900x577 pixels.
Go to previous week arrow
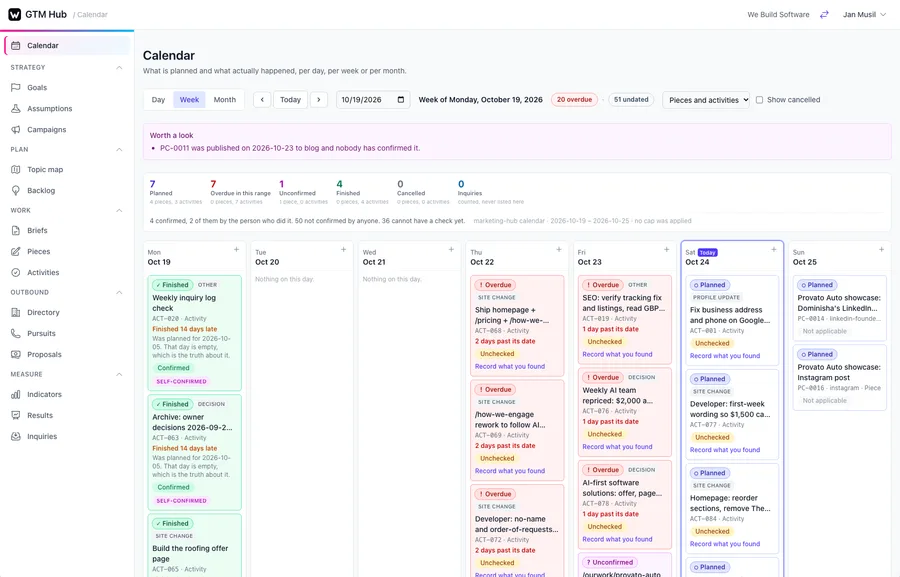262,99
